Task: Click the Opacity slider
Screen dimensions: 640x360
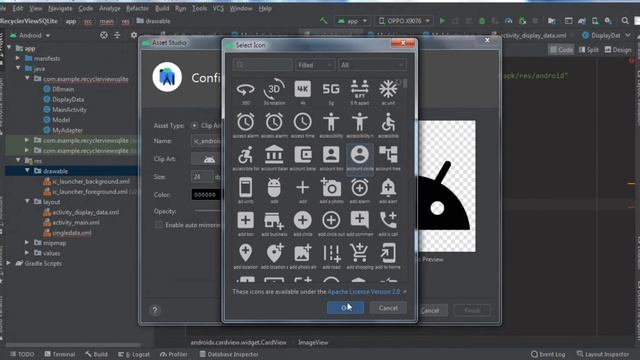Action: coord(207,211)
